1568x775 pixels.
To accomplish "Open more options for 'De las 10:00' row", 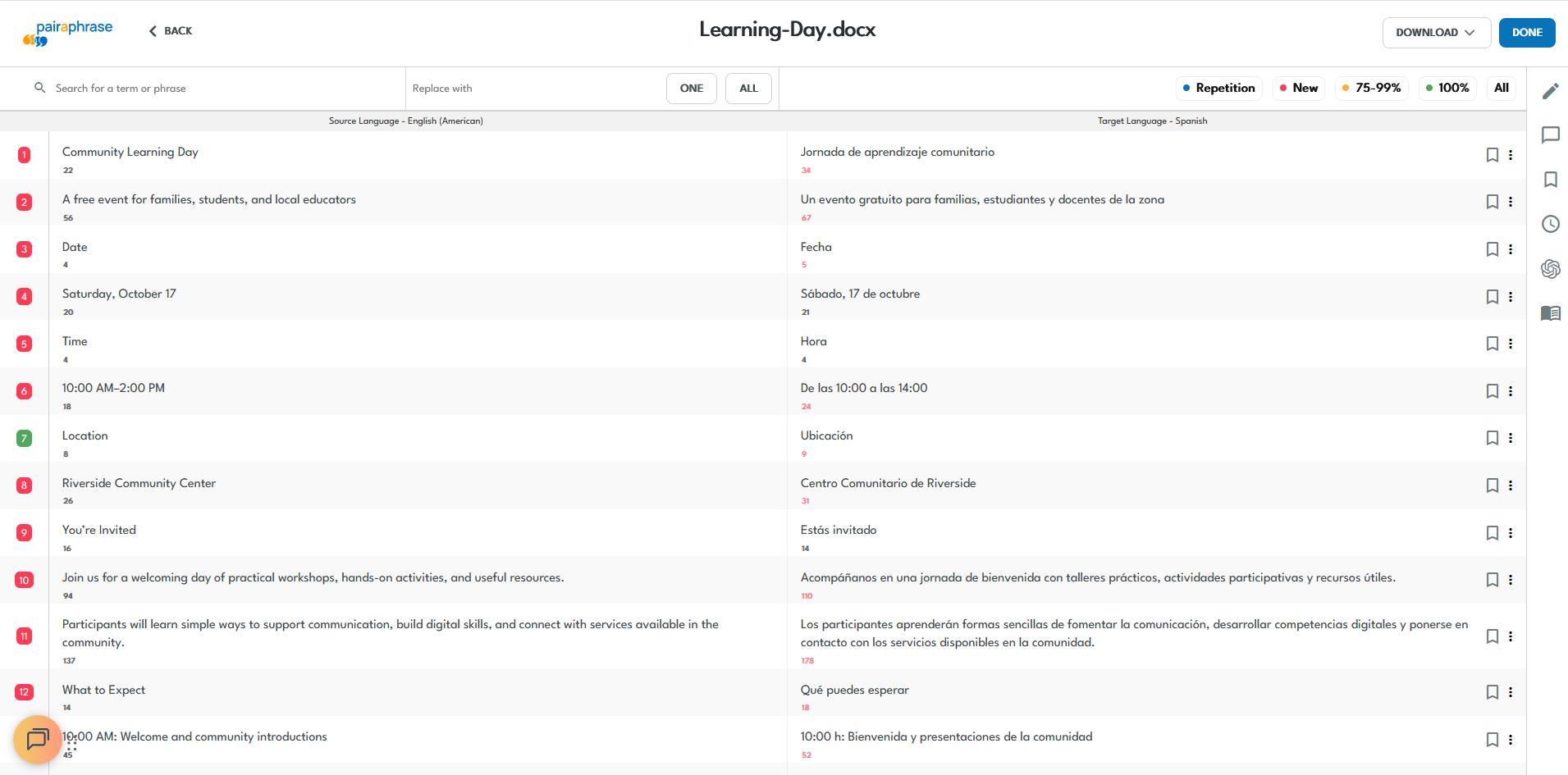I will (1511, 391).
